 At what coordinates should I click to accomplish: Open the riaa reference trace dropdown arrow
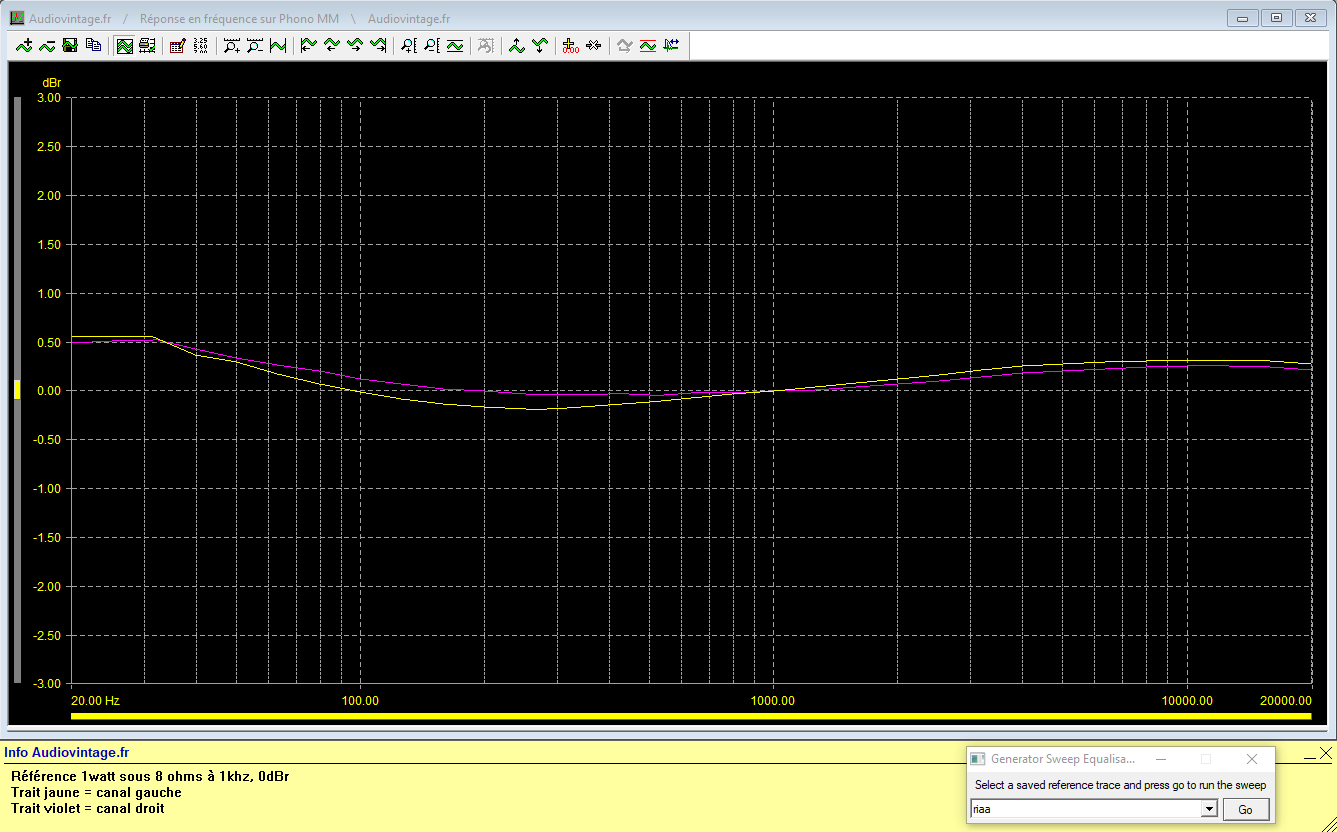(x=1209, y=809)
